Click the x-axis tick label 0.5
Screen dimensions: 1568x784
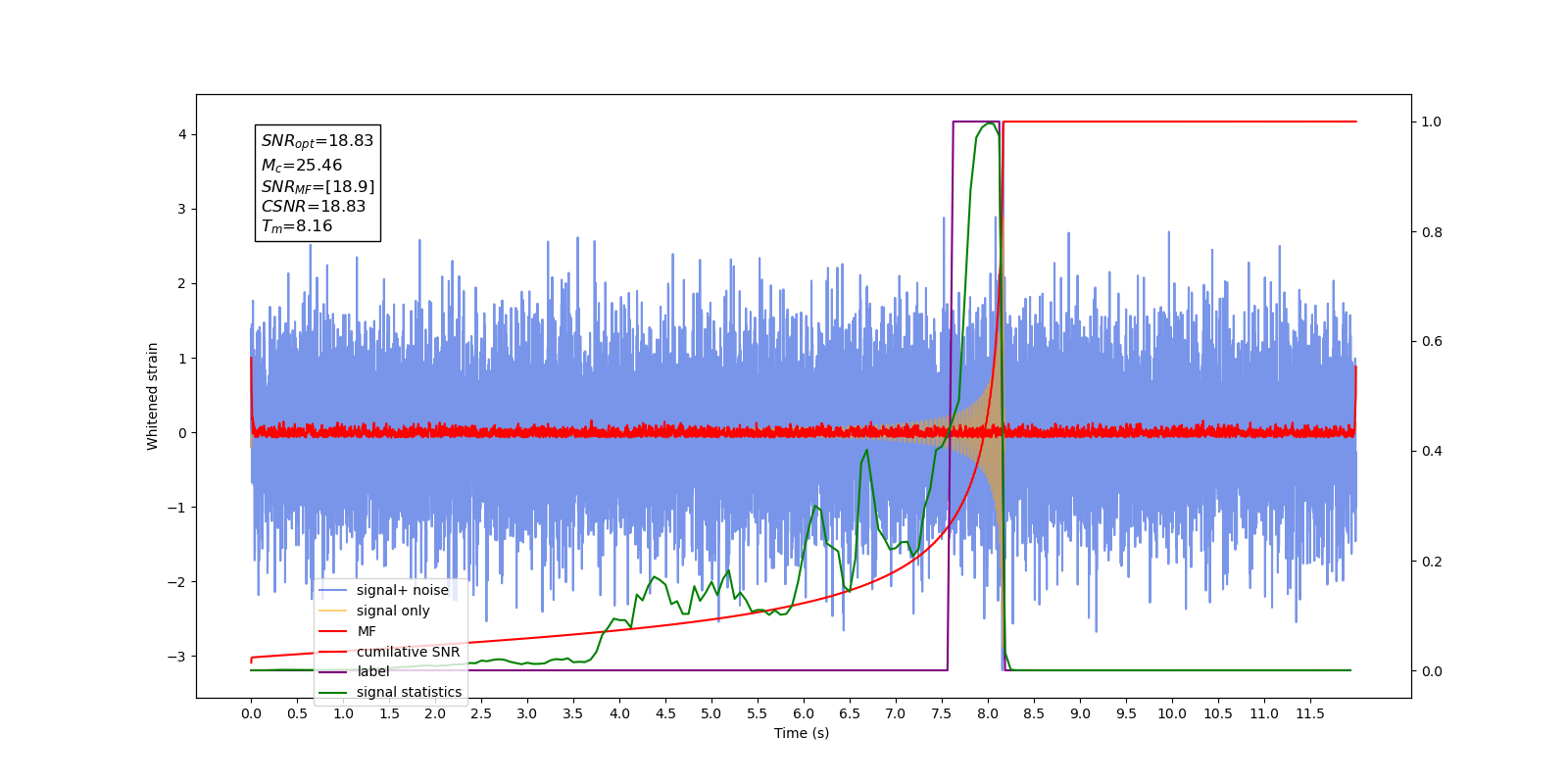click(x=297, y=713)
